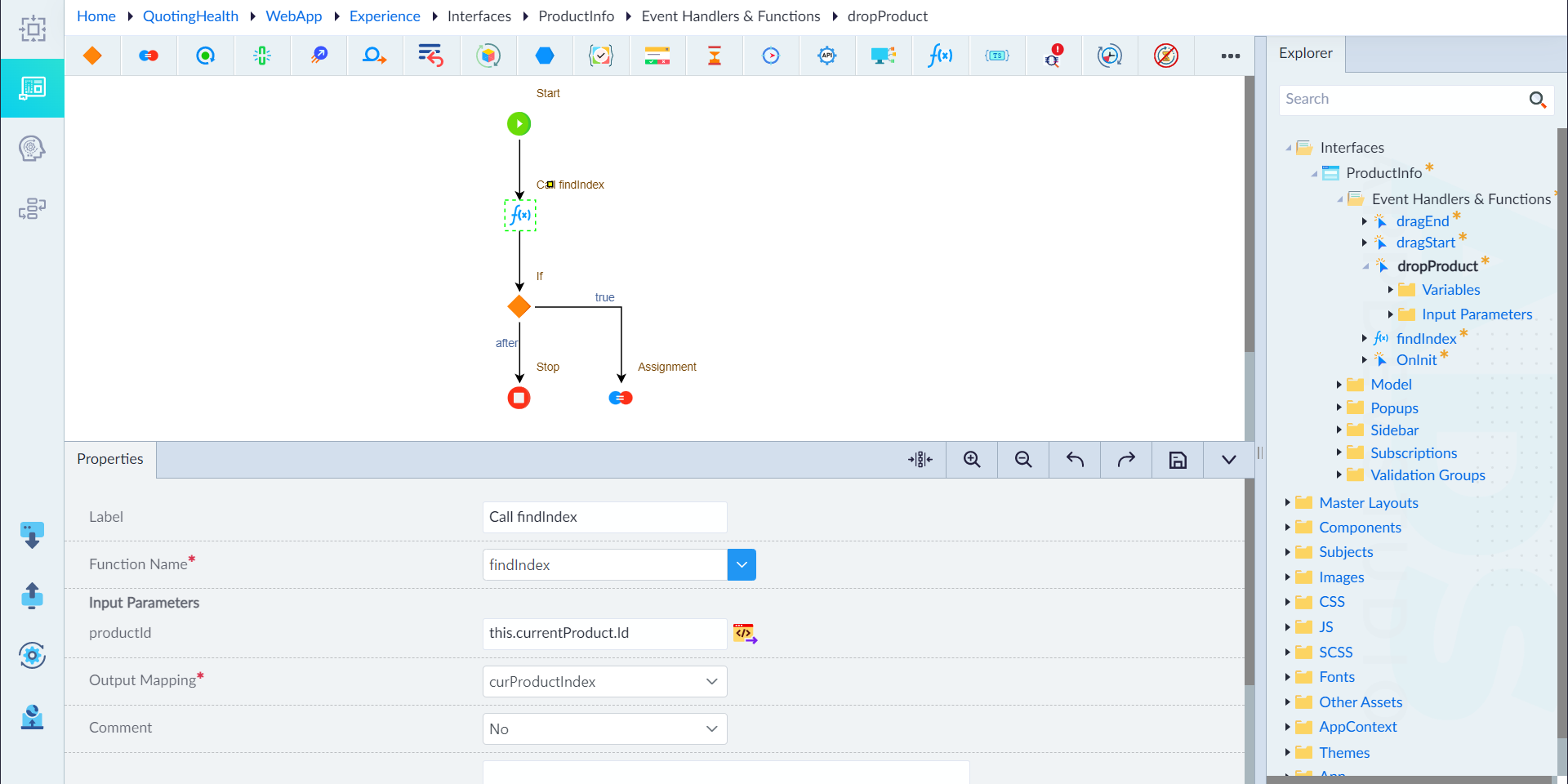Screen dimensions: 1568x784
Task: Open the Output Mapping curProductIndex dropdown
Action: coord(605,682)
